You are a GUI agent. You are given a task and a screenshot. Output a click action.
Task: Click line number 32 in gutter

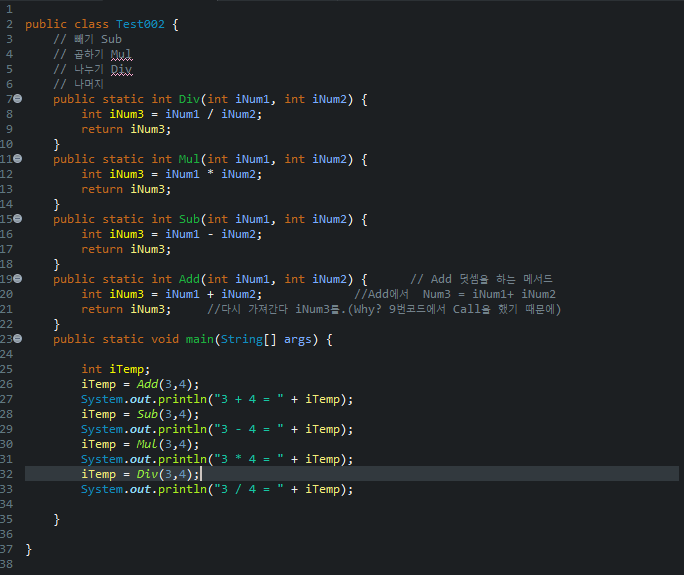point(7,474)
